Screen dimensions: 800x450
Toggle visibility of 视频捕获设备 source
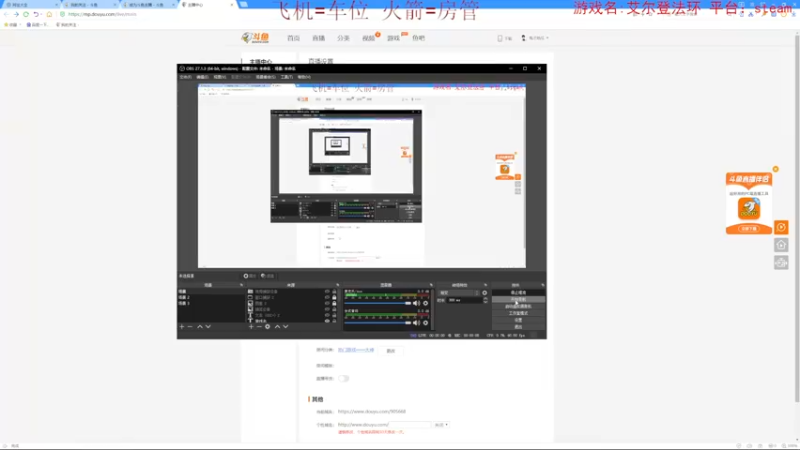(327, 291)
